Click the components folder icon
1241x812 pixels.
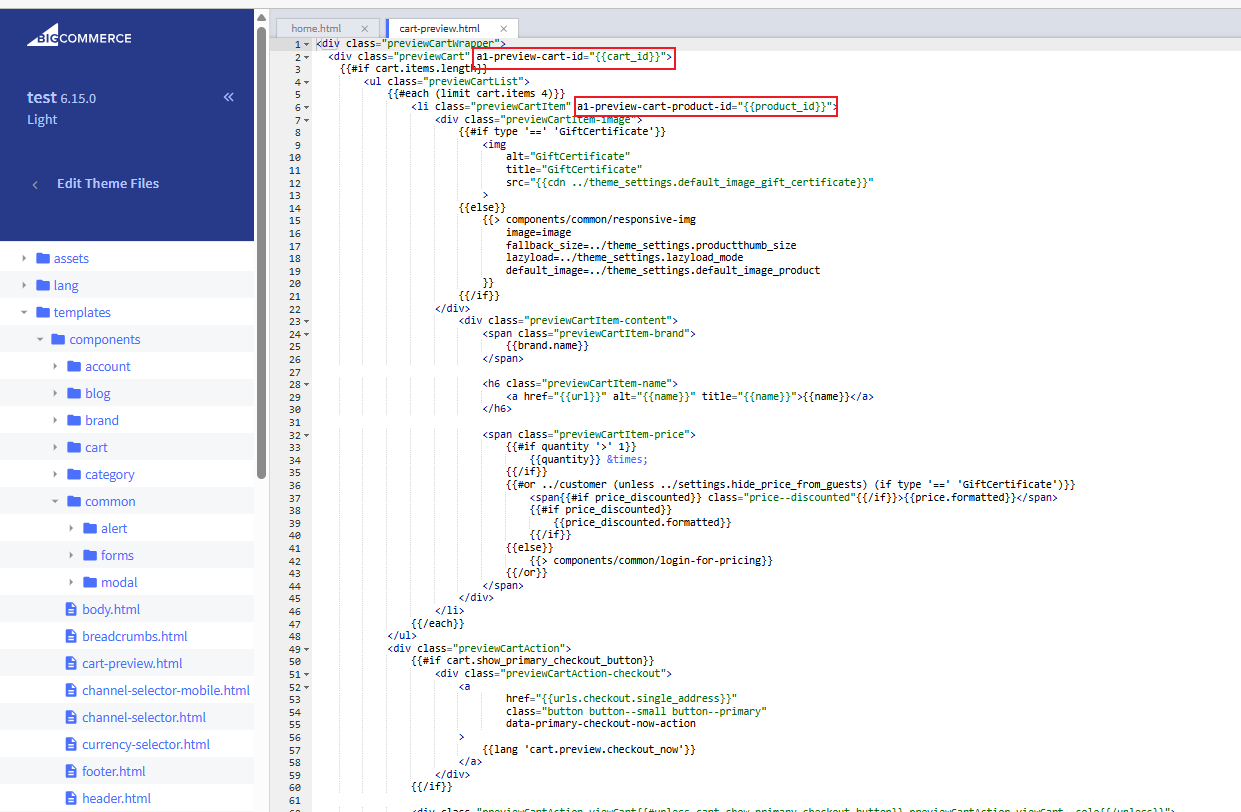coord(58,339)
